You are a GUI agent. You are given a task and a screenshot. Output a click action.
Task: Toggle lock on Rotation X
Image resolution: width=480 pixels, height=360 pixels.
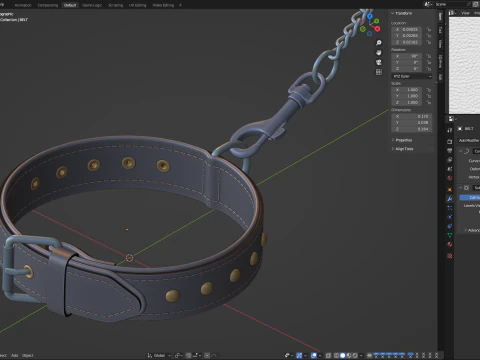[x=429, y=56]
